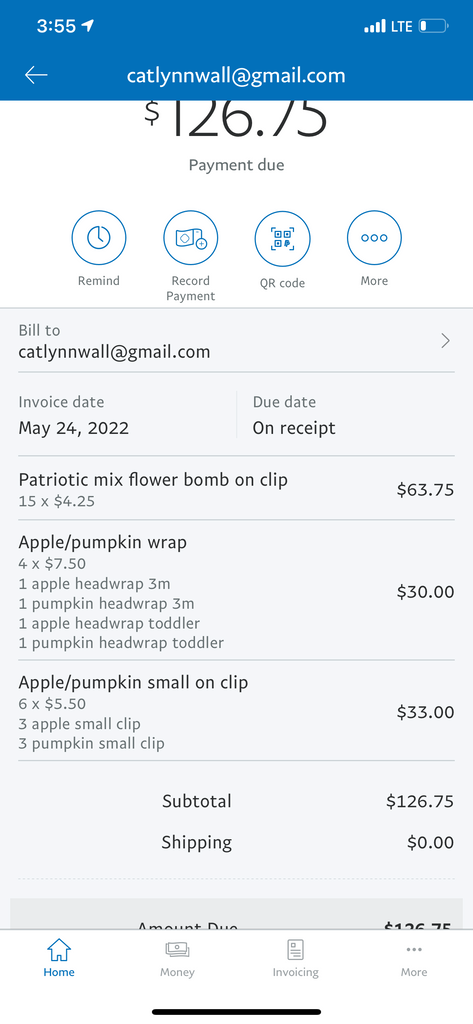The width and height of the screenshot is (473, 1024).
Task: Open Record Payment icon
Action: (190, 238)
